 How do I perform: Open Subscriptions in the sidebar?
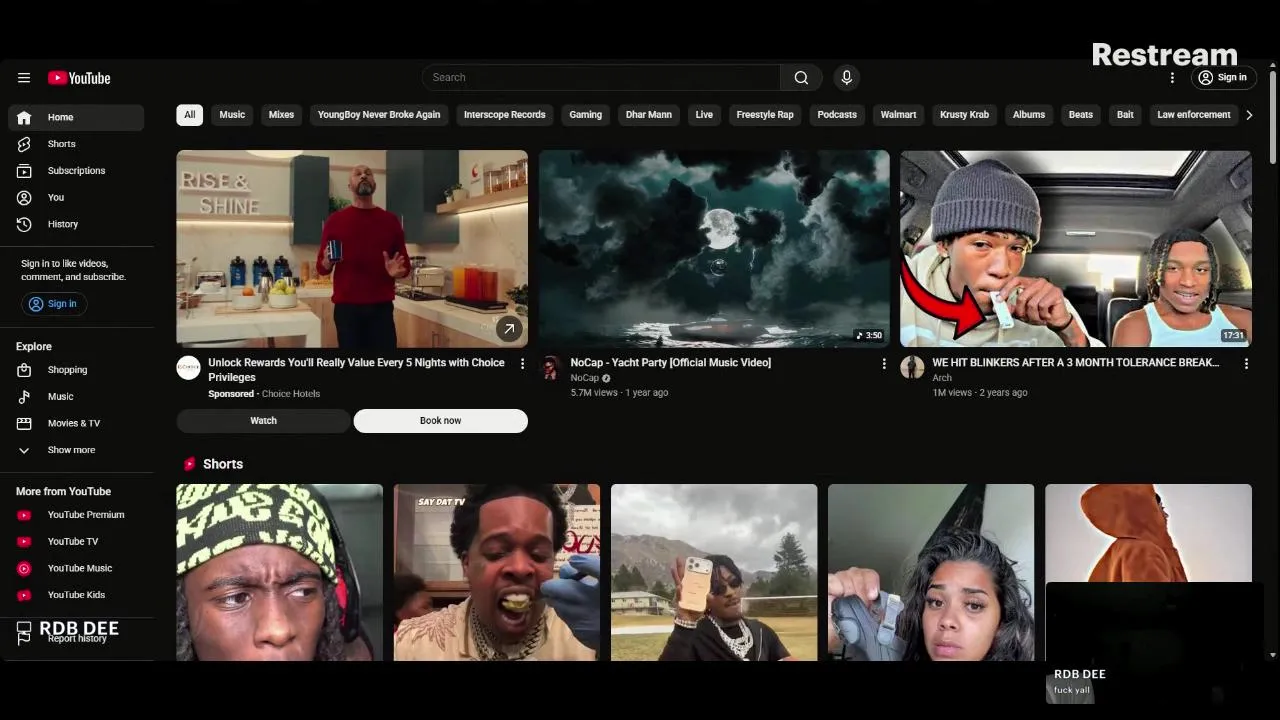(76, 171)
